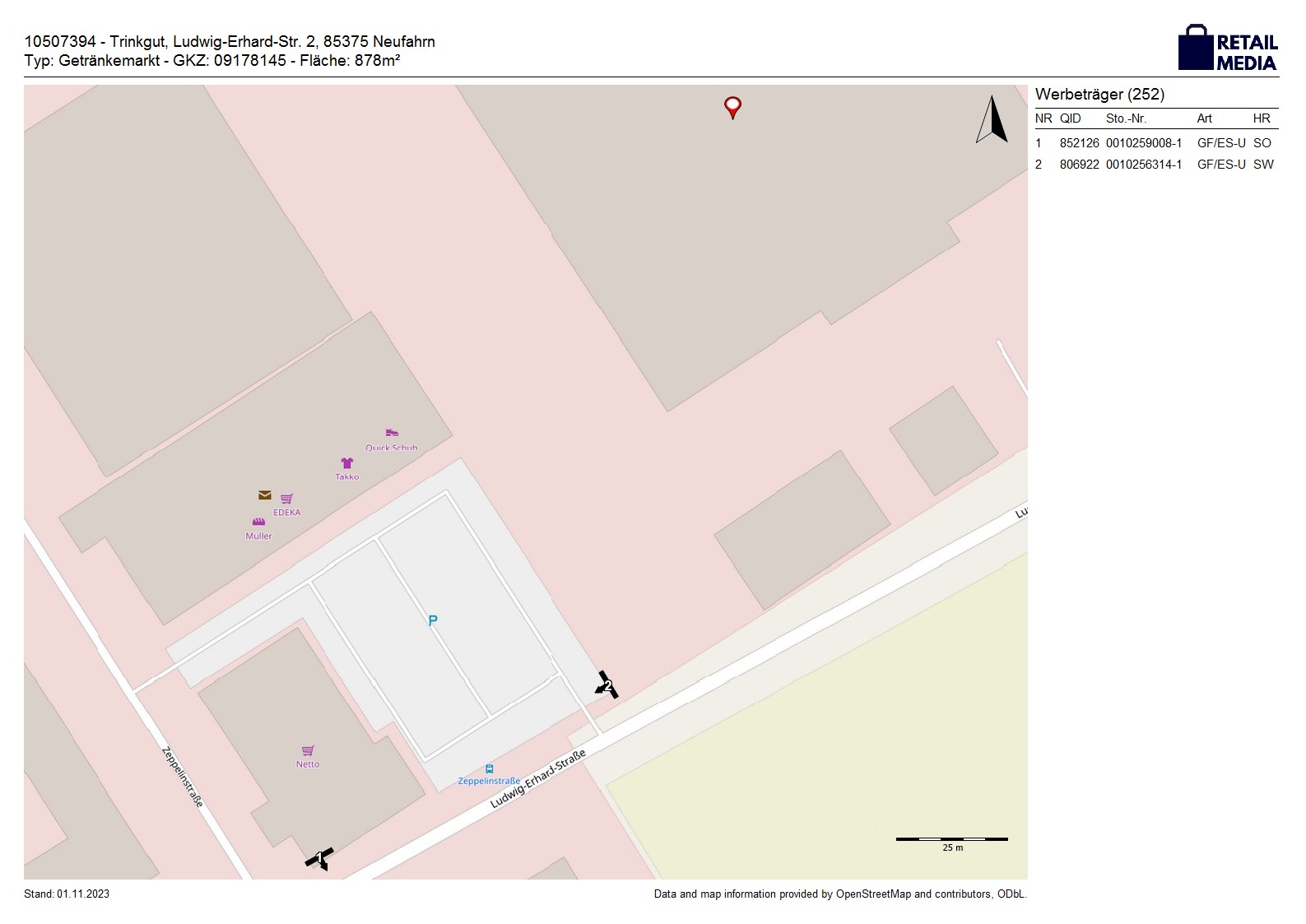The width and height of the screenshot is (1306, 924).
Task: Click the Takko t-shirt icon
Action: click(x=346, y=463)
